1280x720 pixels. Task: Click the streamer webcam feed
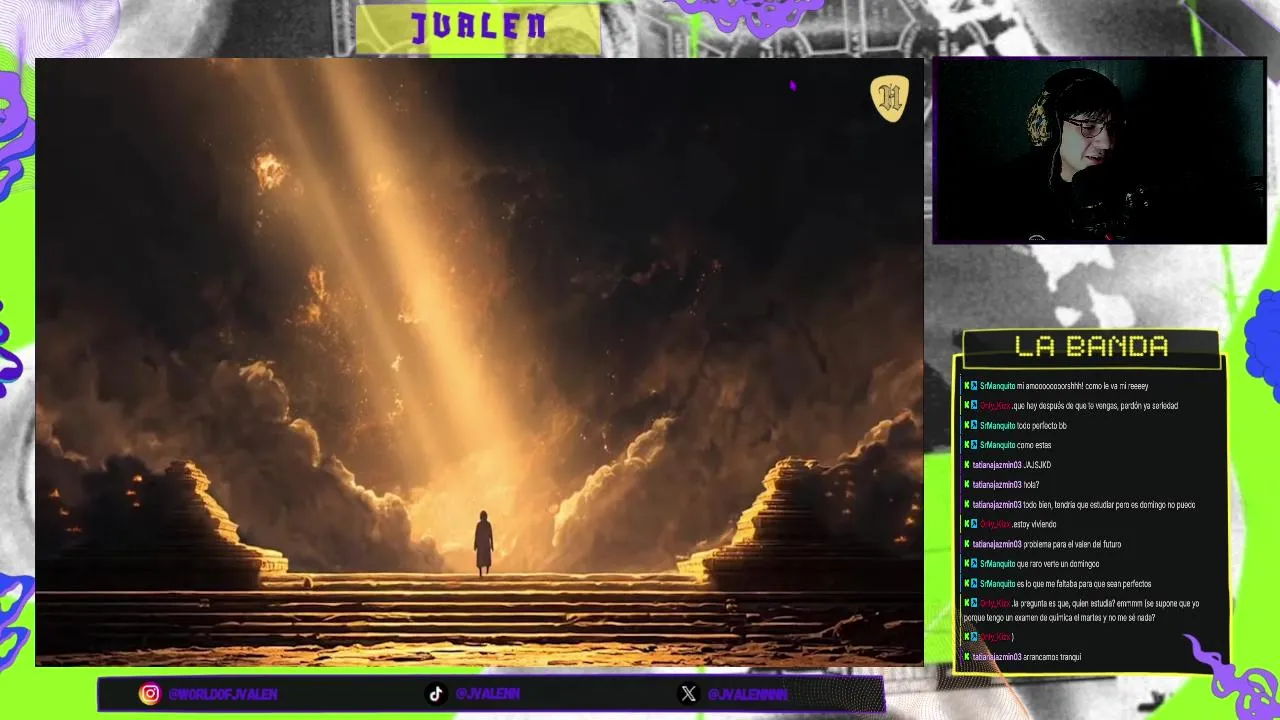(x=1099, y=150)
